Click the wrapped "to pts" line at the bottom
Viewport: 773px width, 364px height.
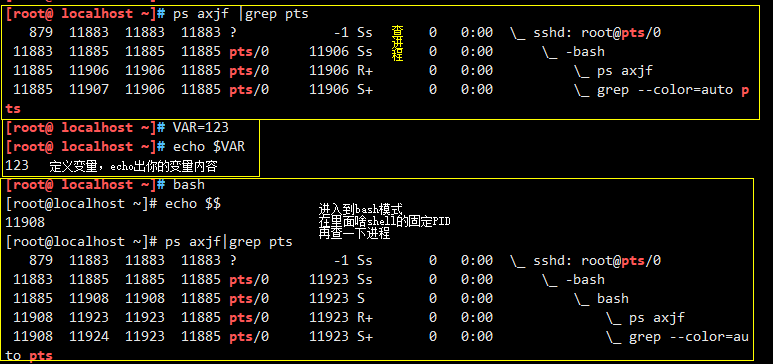(29, 355)
